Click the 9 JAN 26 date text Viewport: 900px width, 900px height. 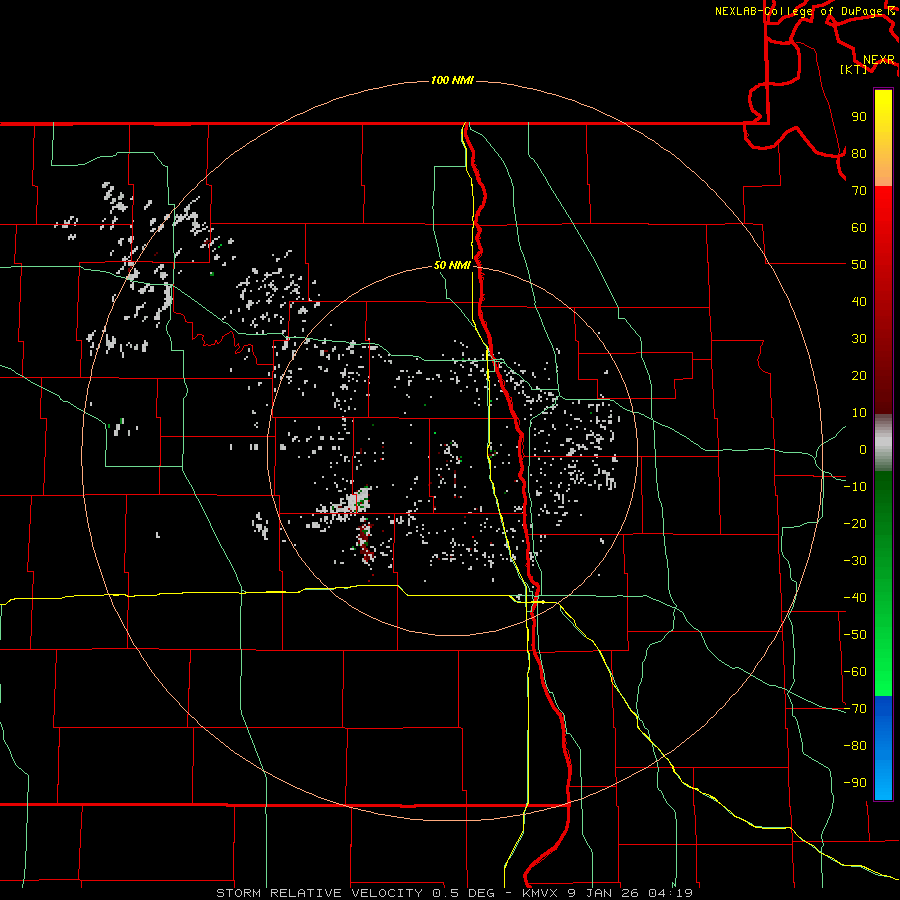(603, 893)
